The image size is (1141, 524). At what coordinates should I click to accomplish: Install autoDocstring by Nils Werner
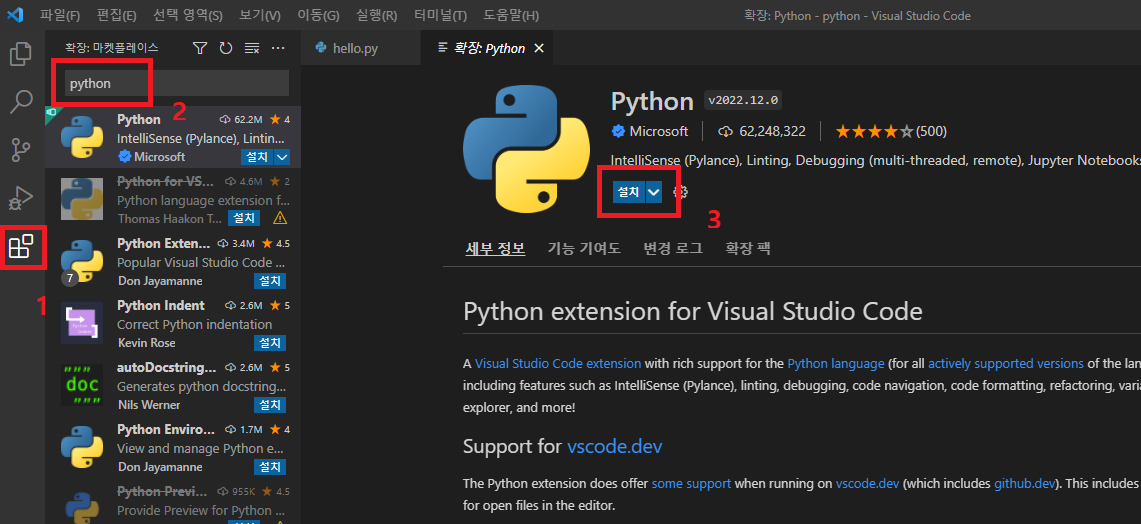270,404
